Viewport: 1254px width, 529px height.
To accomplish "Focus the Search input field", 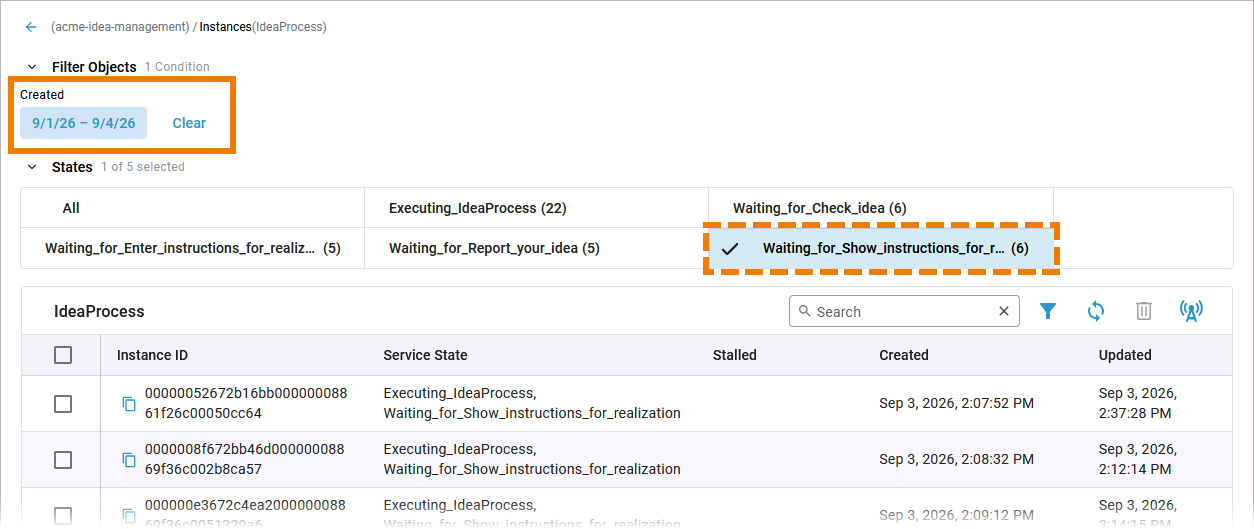I will (x=904, y=311).
